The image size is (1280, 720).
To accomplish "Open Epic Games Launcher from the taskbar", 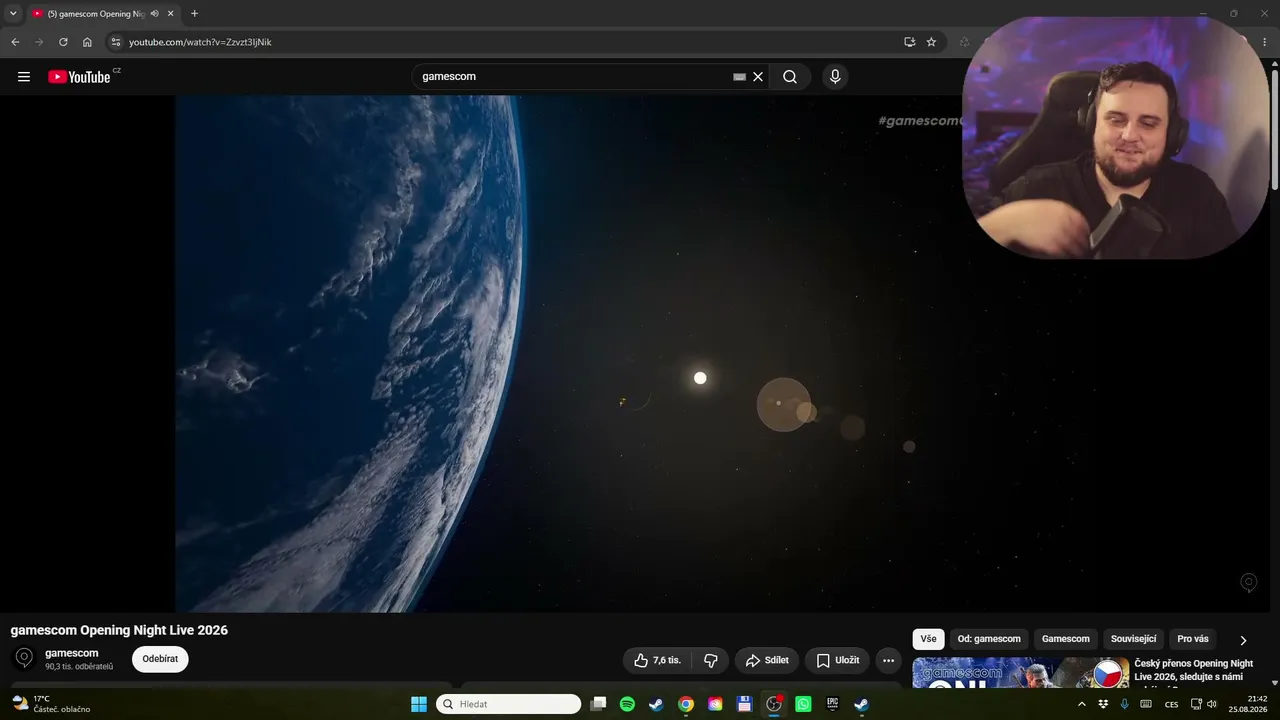I will [832, 704].
